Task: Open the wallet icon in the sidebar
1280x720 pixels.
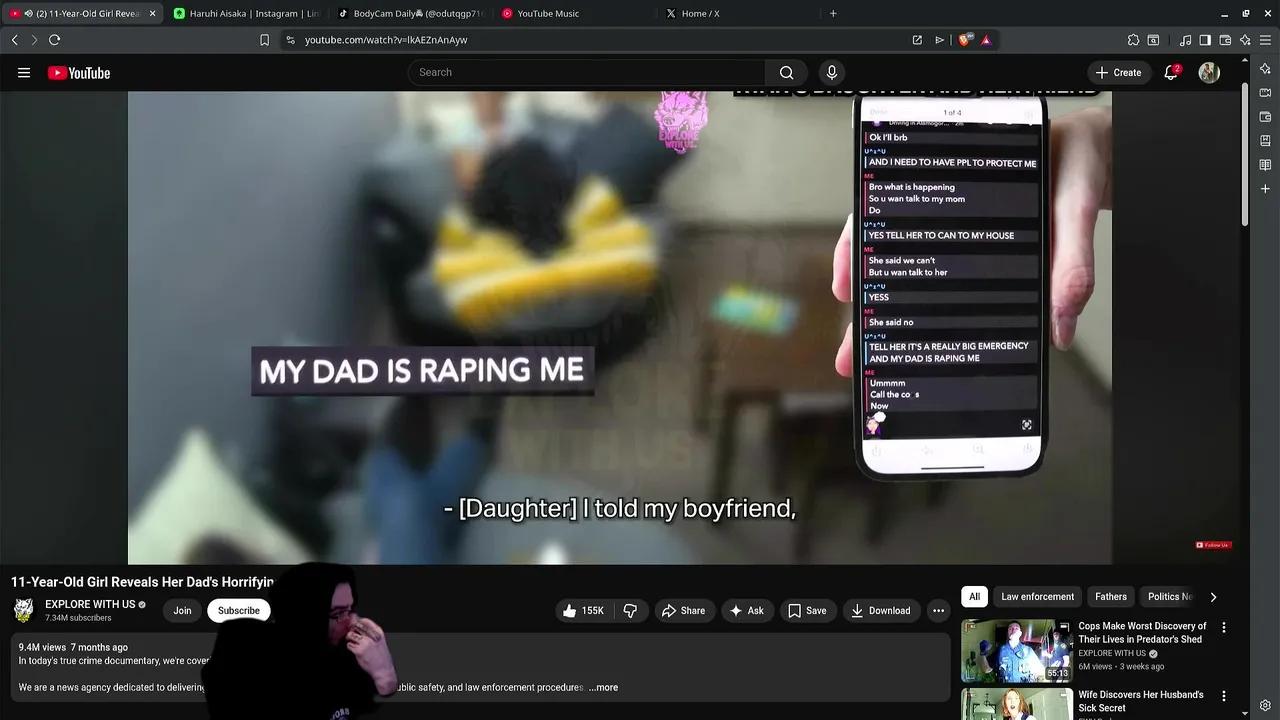Action: (x=1266, y=117)
